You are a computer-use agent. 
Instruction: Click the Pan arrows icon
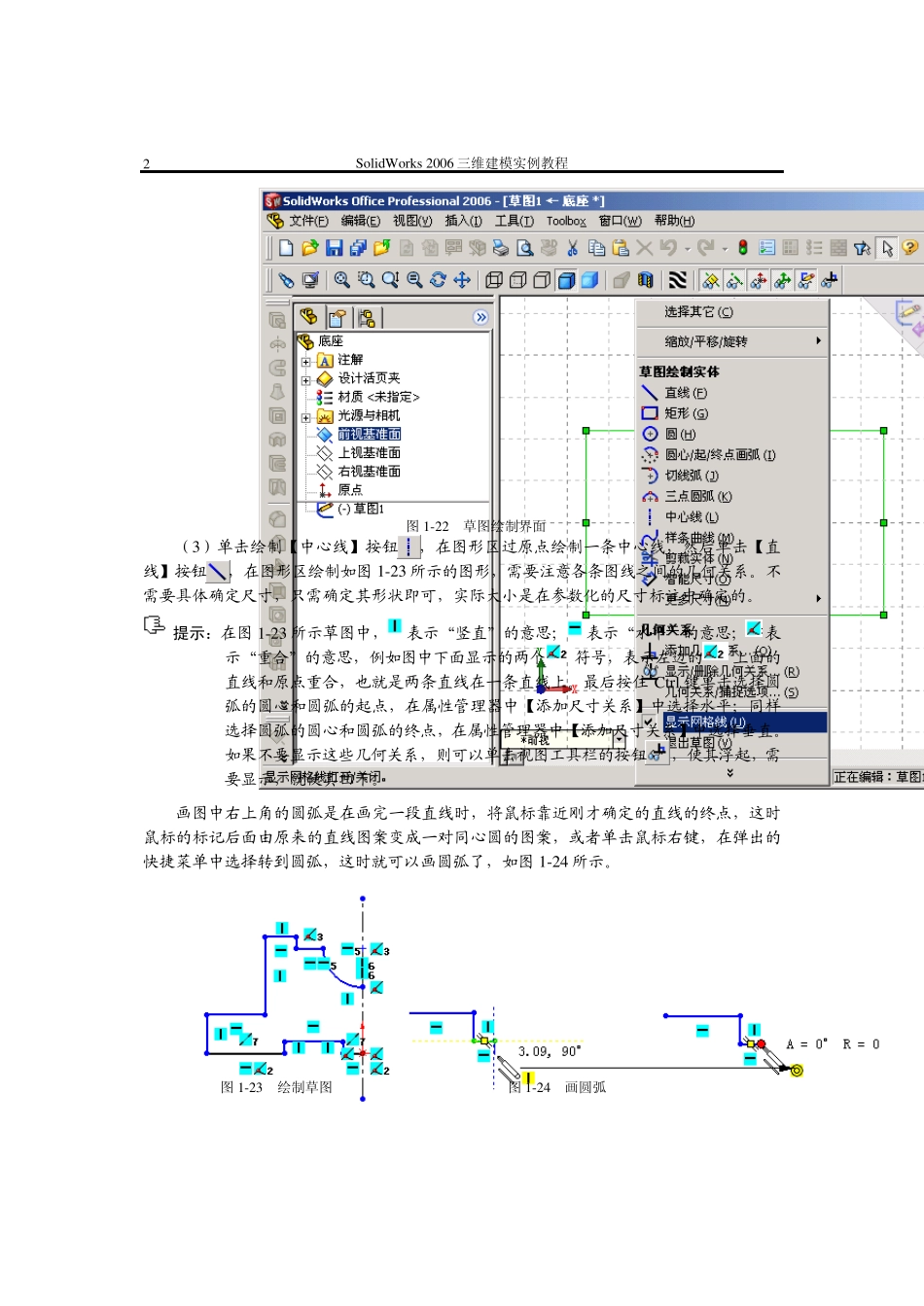click(x=462, y=280)
